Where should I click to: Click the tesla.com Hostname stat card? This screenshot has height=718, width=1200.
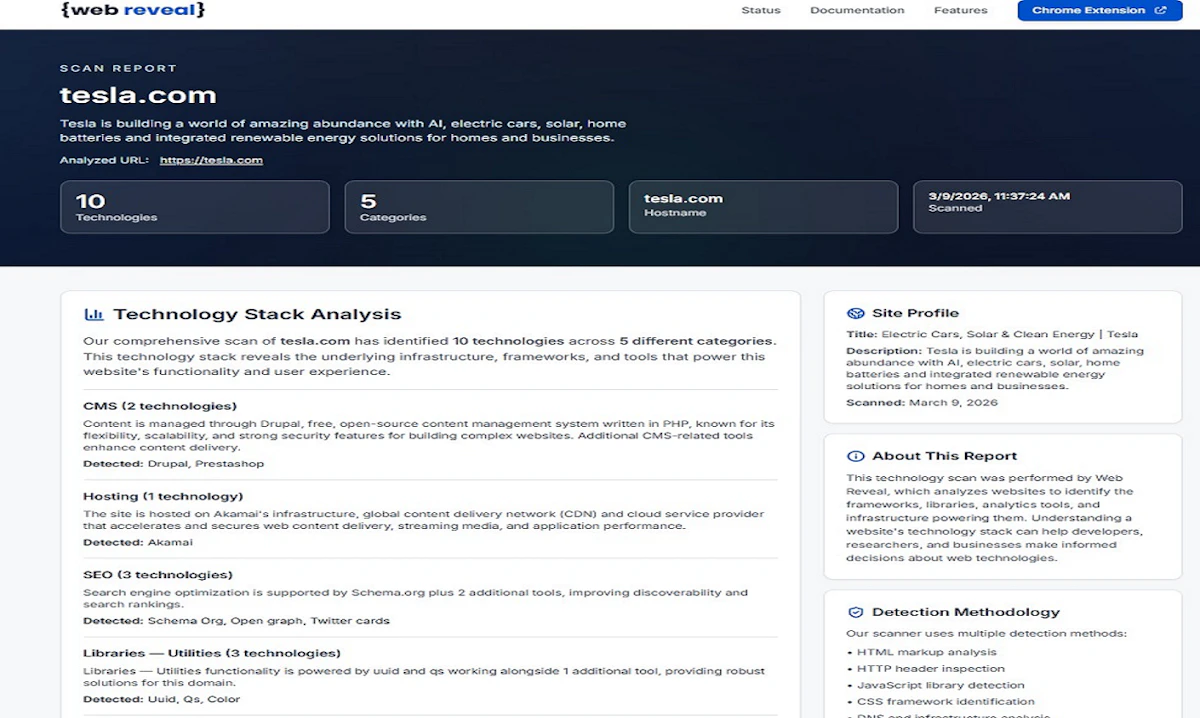pos(763,207)
